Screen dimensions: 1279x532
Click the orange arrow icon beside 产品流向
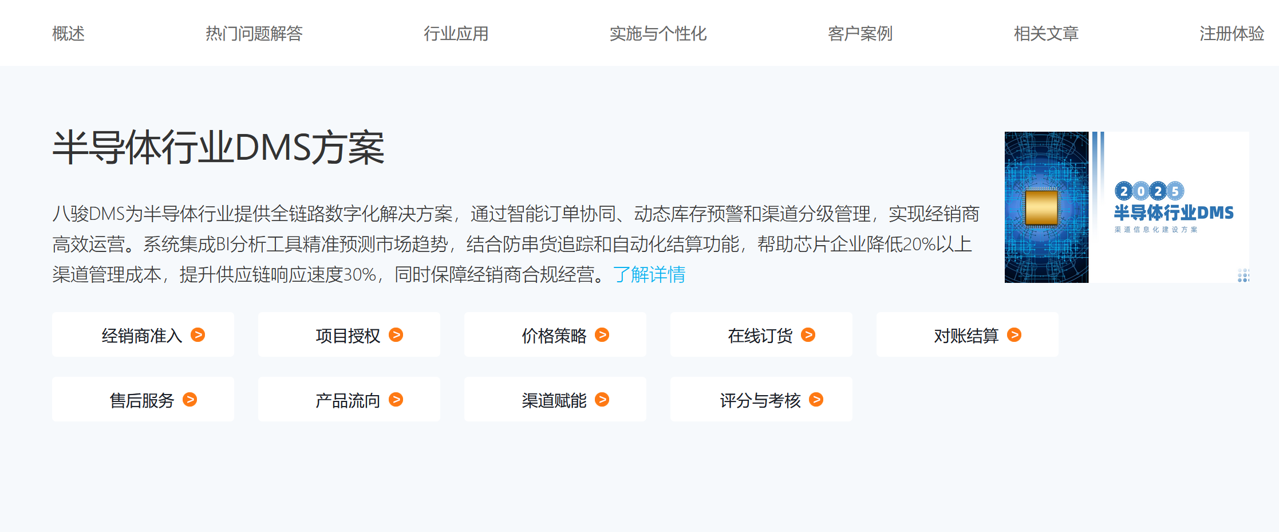(x=396, y=400)
